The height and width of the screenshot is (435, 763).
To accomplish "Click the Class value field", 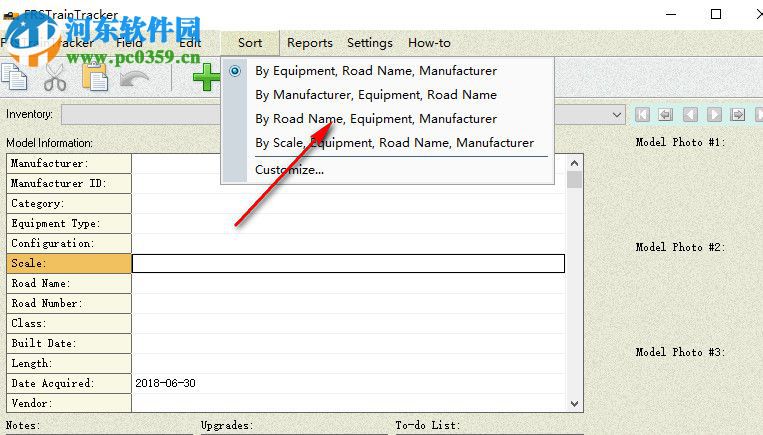I will [x=348, y=323].
